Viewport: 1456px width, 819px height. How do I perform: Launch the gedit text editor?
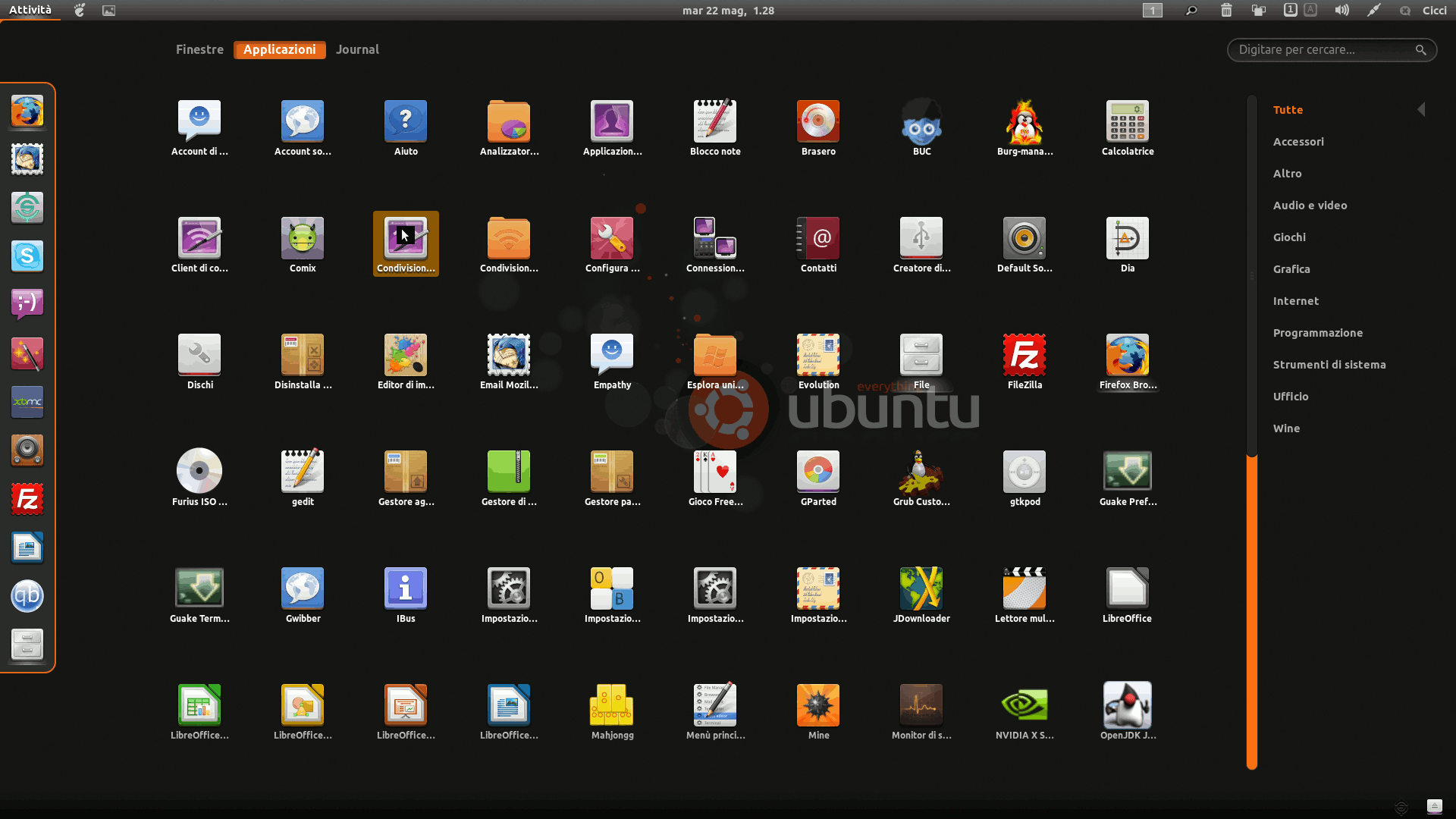[303, 478]
